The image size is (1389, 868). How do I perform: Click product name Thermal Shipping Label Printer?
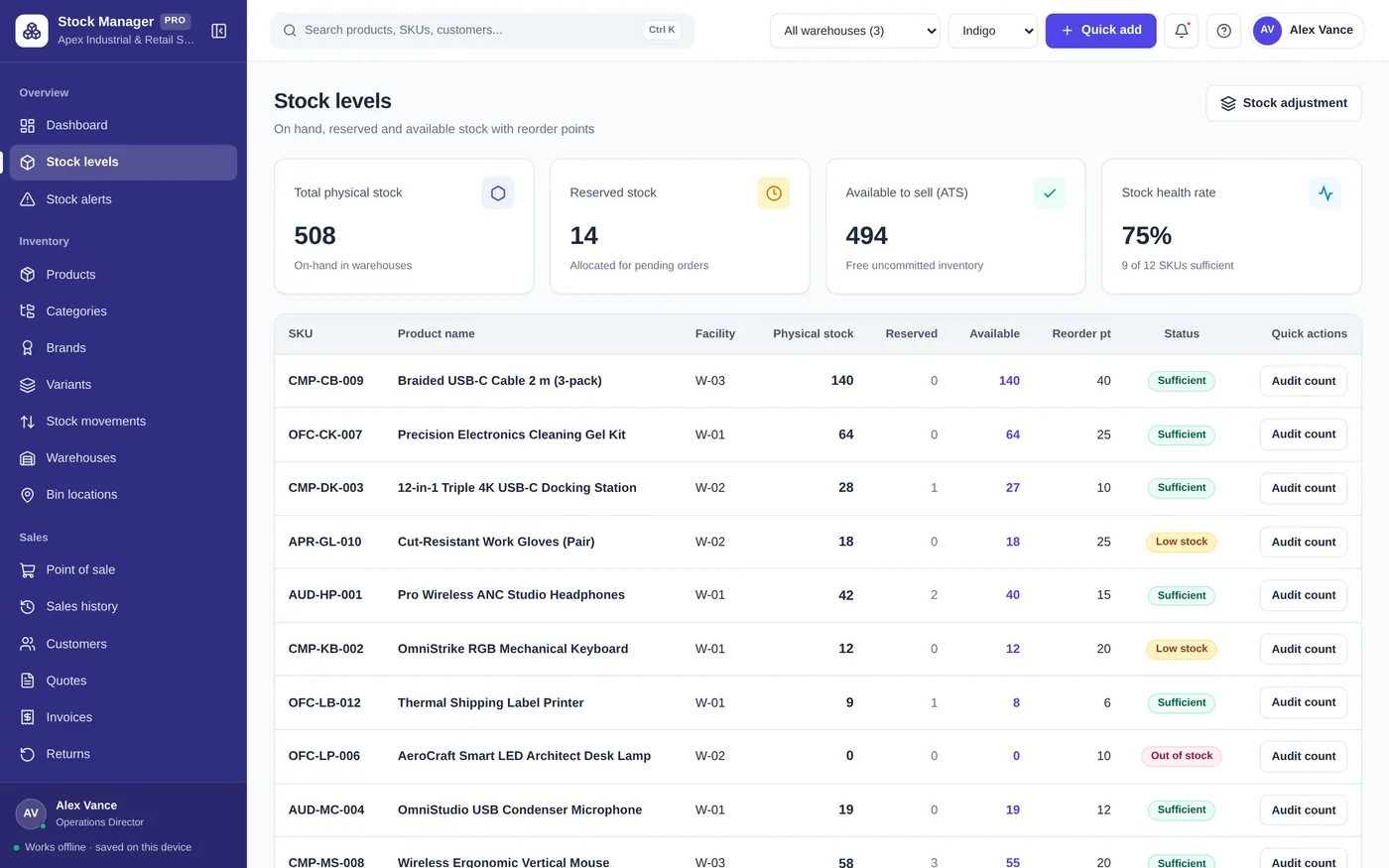pyautogui.click(x=490, y=702)
